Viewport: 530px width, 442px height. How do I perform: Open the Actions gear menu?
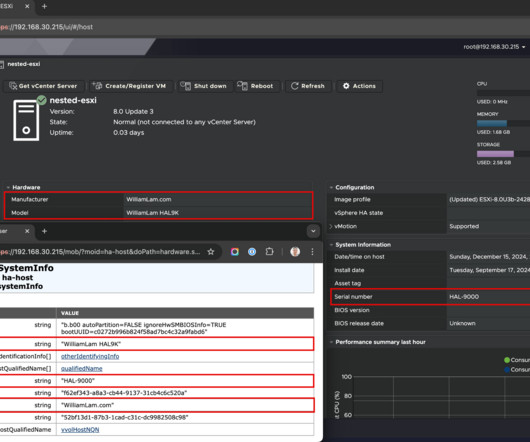click(x=359, y=86)
